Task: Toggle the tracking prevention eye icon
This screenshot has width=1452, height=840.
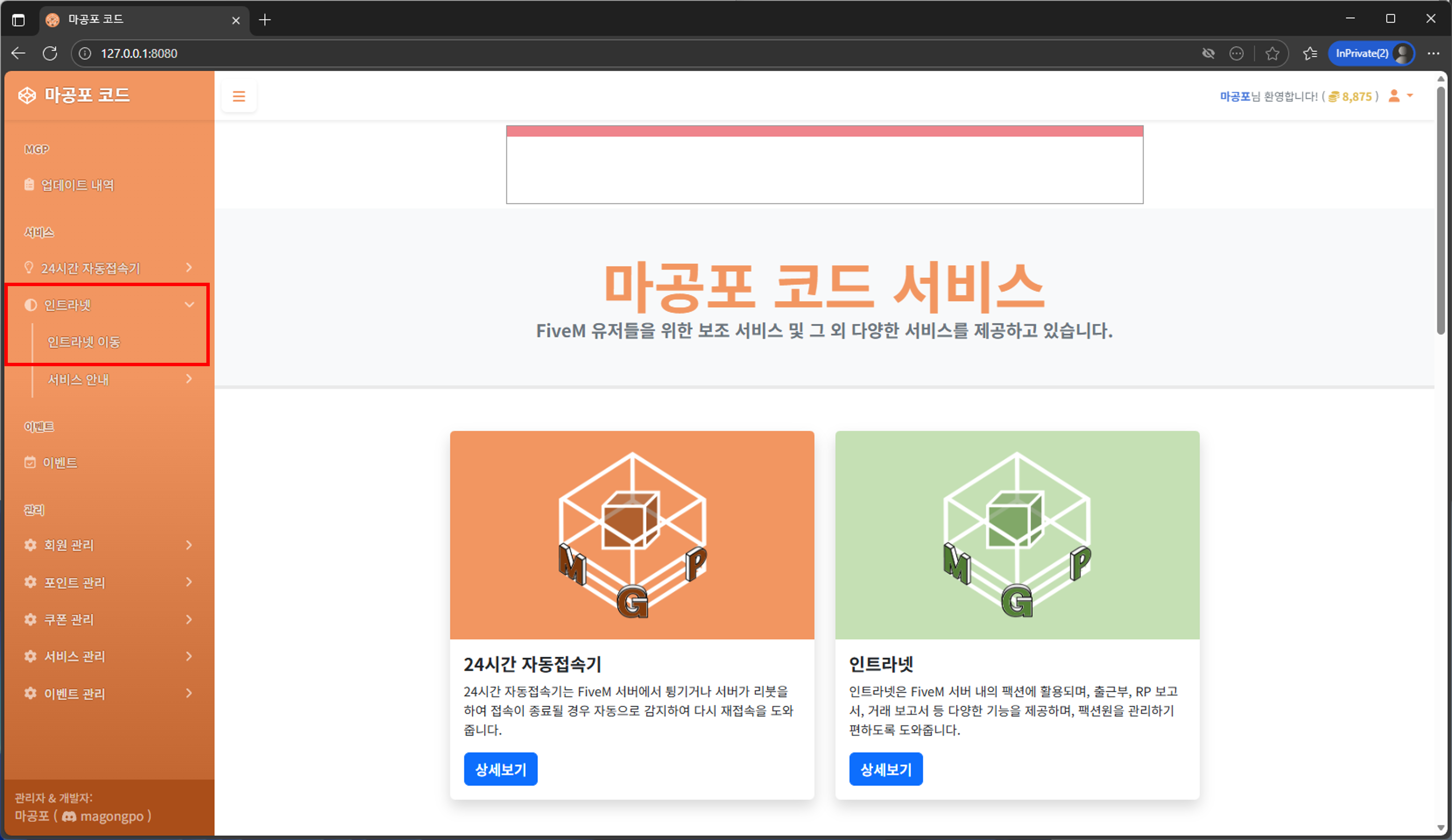Action: (x=1208, y=53)
